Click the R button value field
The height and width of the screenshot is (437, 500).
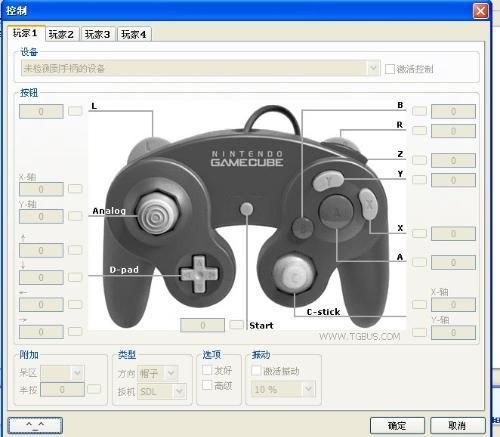pyautogui.click(x=453, y=131)
